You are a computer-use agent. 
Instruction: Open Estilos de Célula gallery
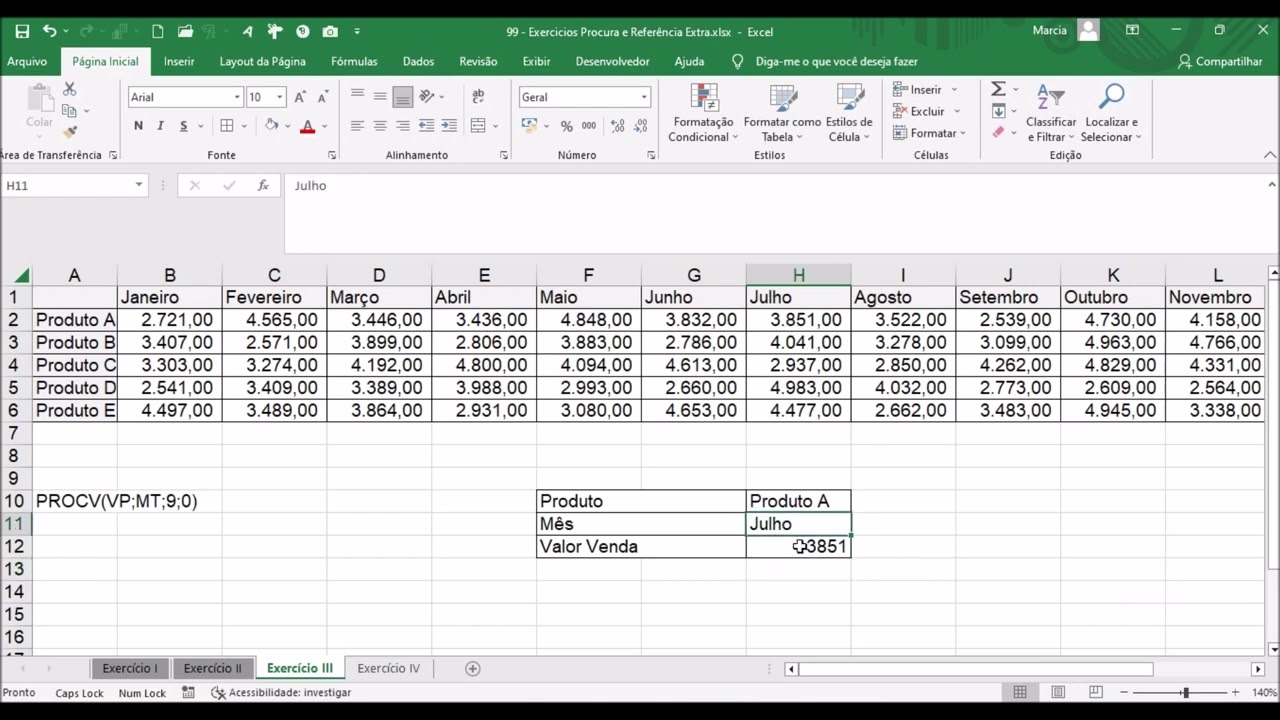pos(849,114)
